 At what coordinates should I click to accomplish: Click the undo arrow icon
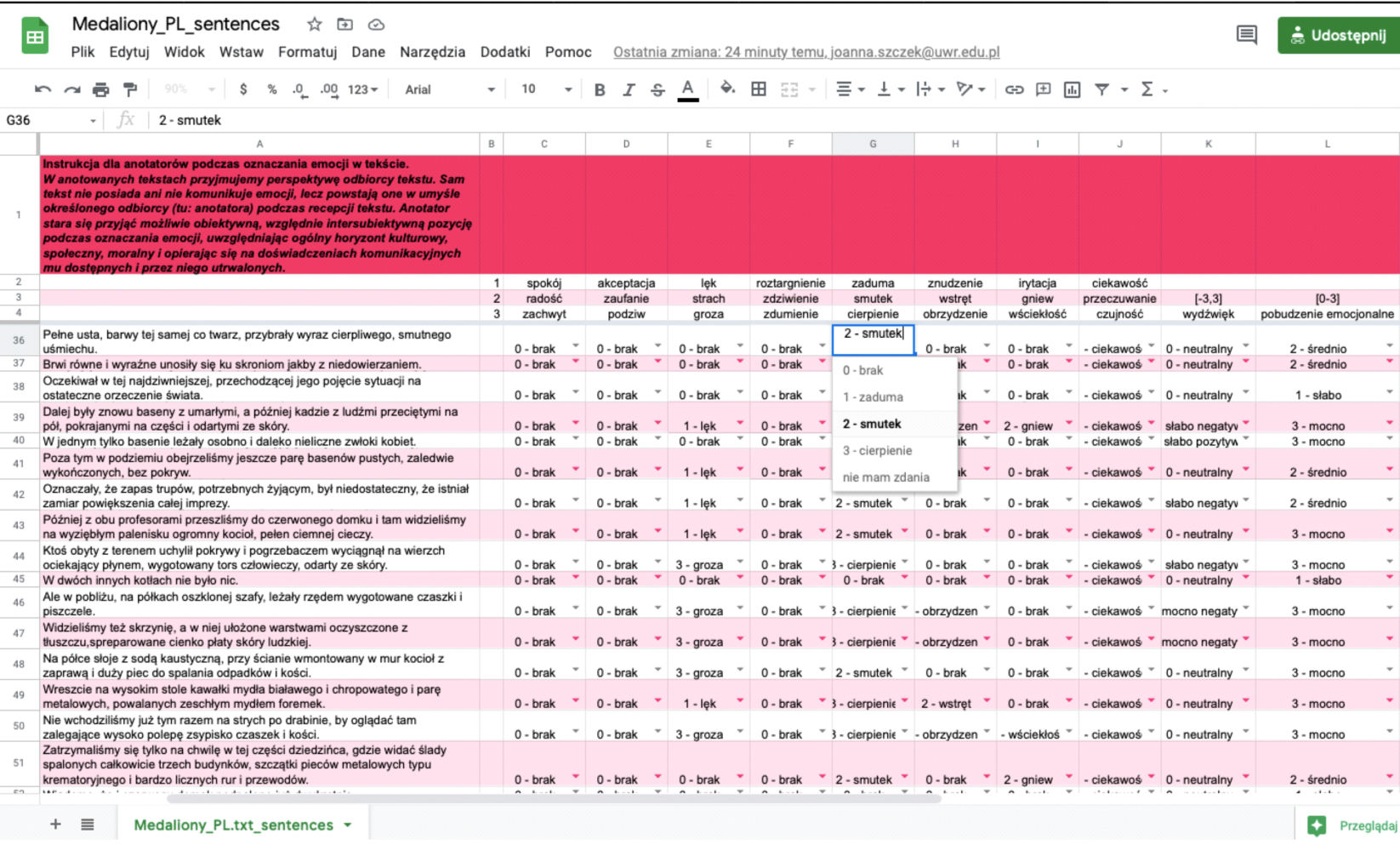coord(43,89)
